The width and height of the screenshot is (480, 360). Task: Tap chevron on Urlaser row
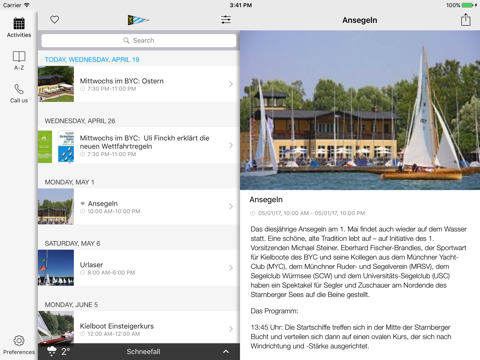tap(231, 268)
